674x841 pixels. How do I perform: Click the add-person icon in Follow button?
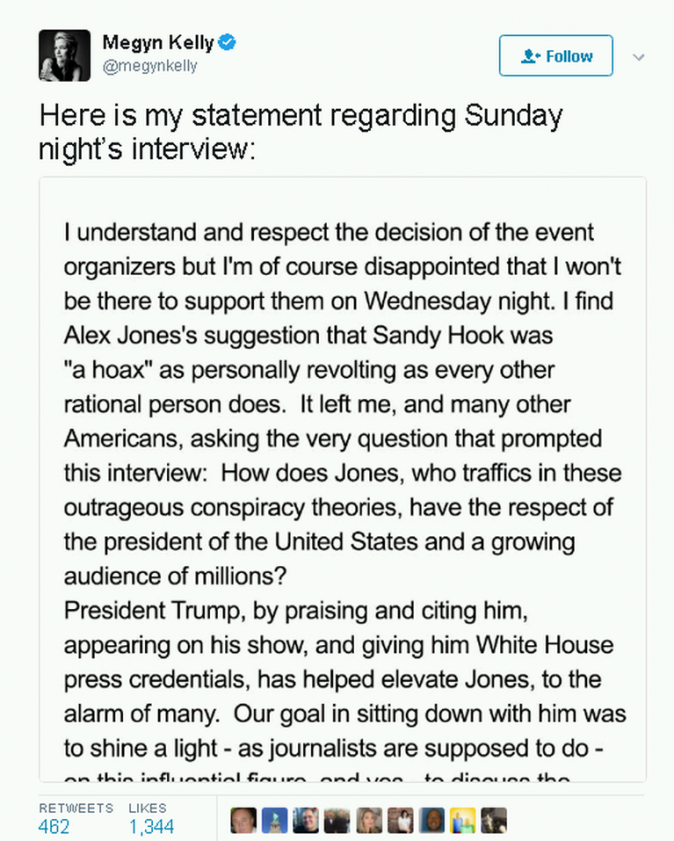coord(530,57)
